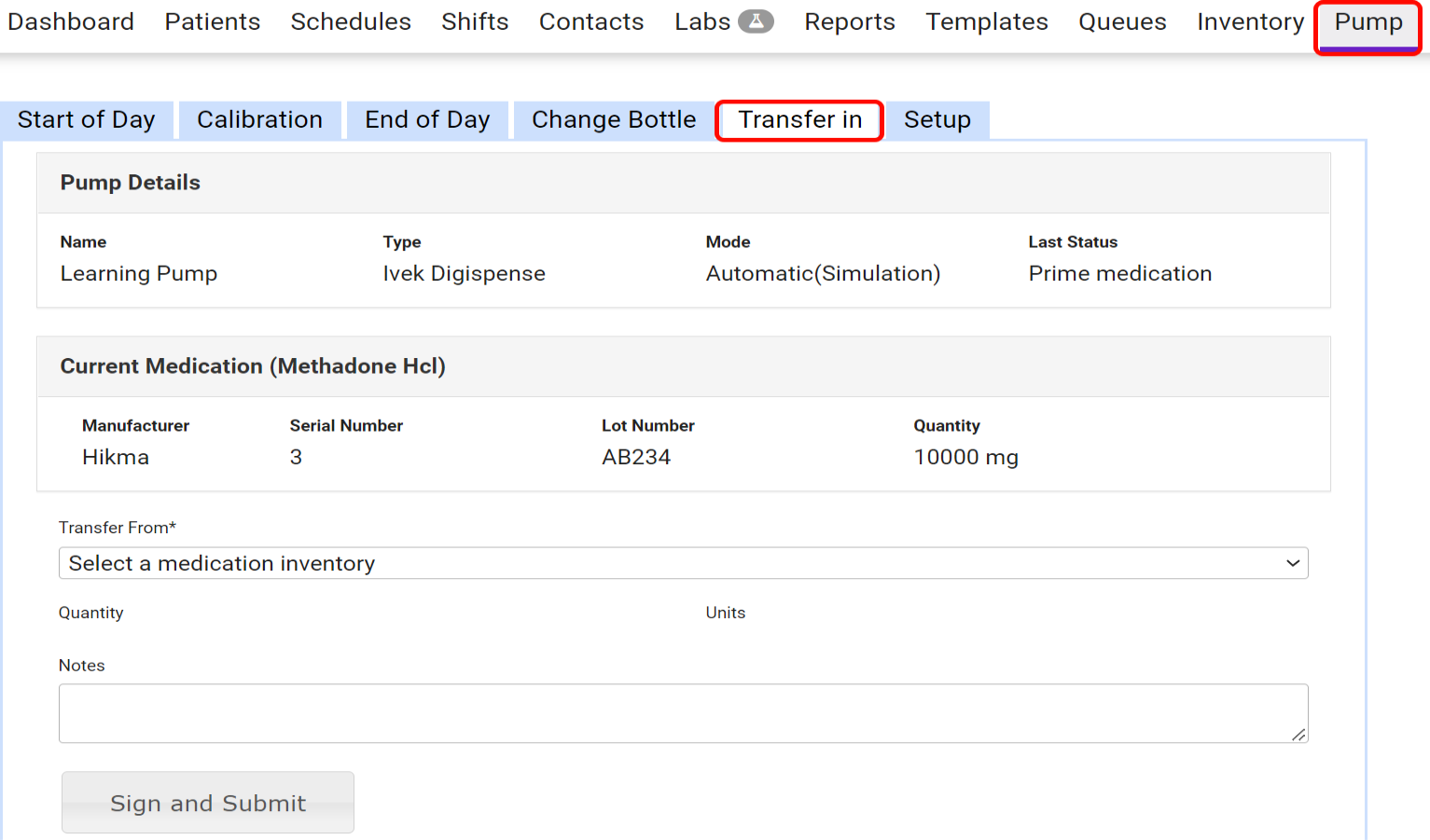Image resolution: width=1430 pixels, height=840 pixels.
Task: Open the Schedules page
Action: [351, 21]
